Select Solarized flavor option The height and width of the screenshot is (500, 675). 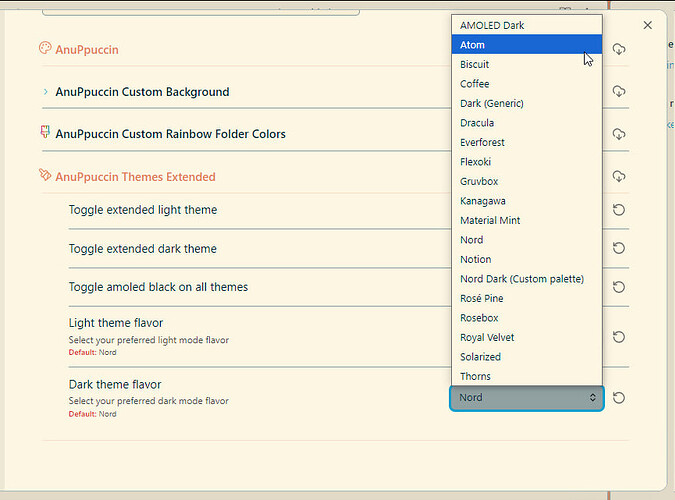(x=526, y=357)
